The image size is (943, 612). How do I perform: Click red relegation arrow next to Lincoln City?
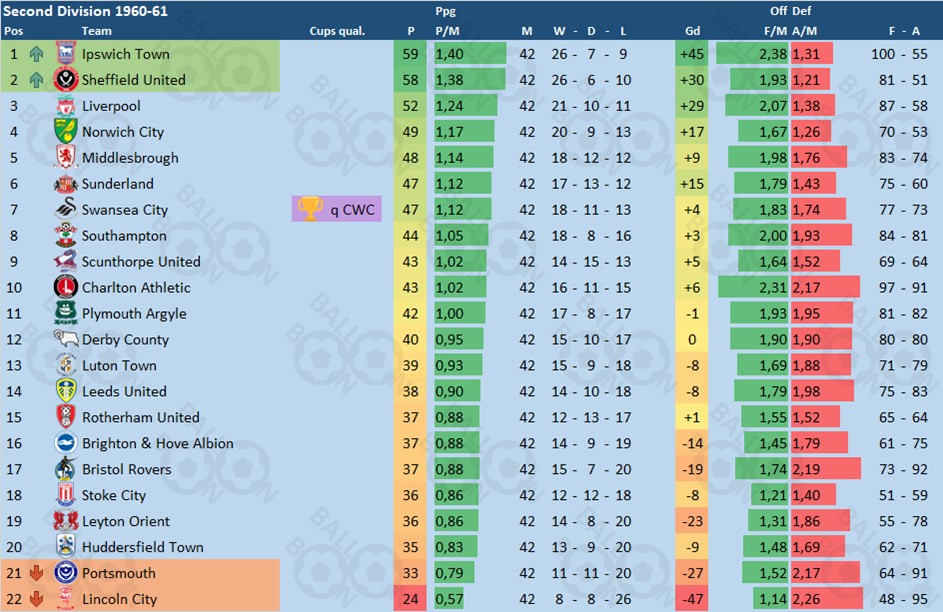[x=37, y=599]
